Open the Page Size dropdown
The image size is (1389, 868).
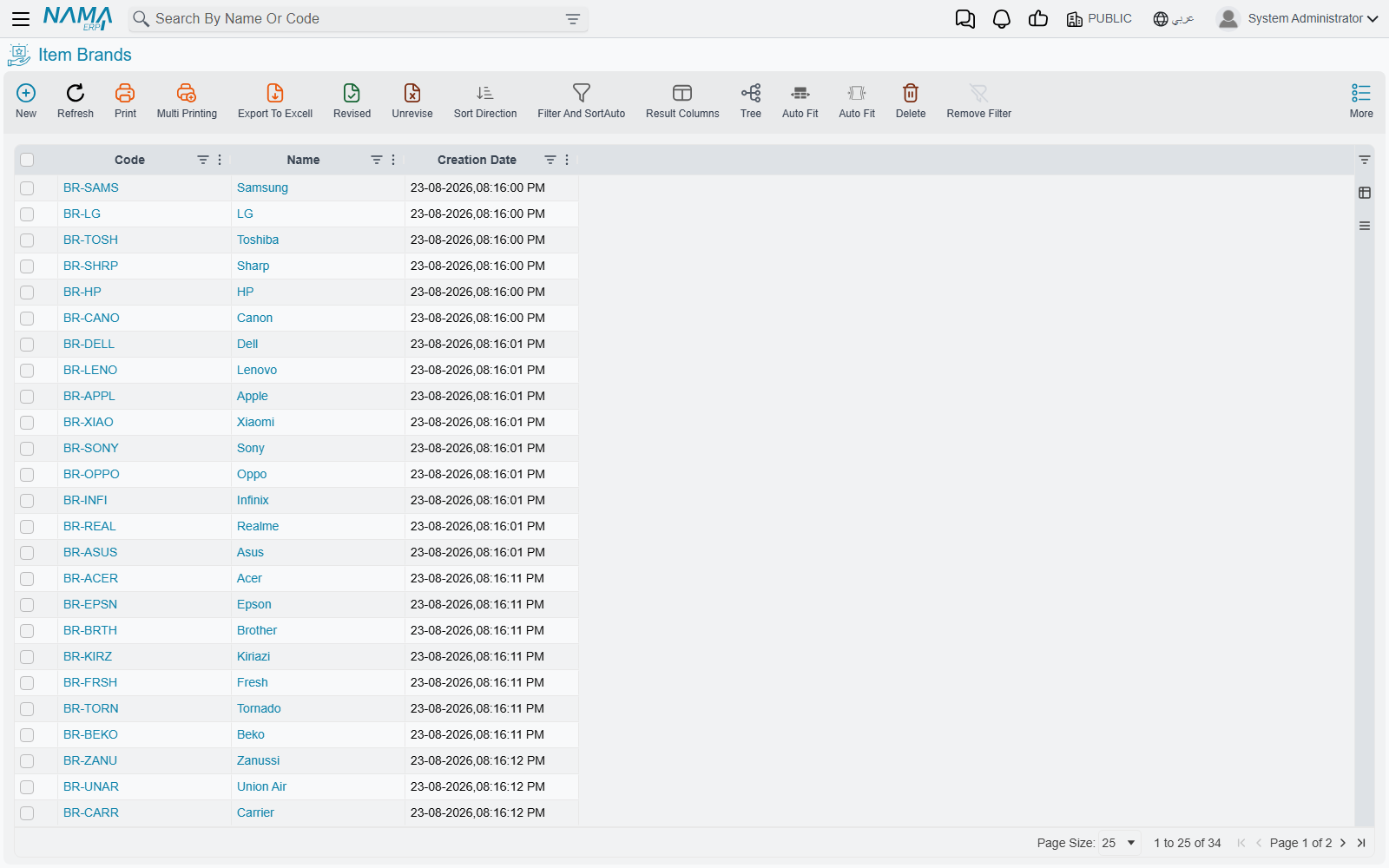tap(1119, 843)
